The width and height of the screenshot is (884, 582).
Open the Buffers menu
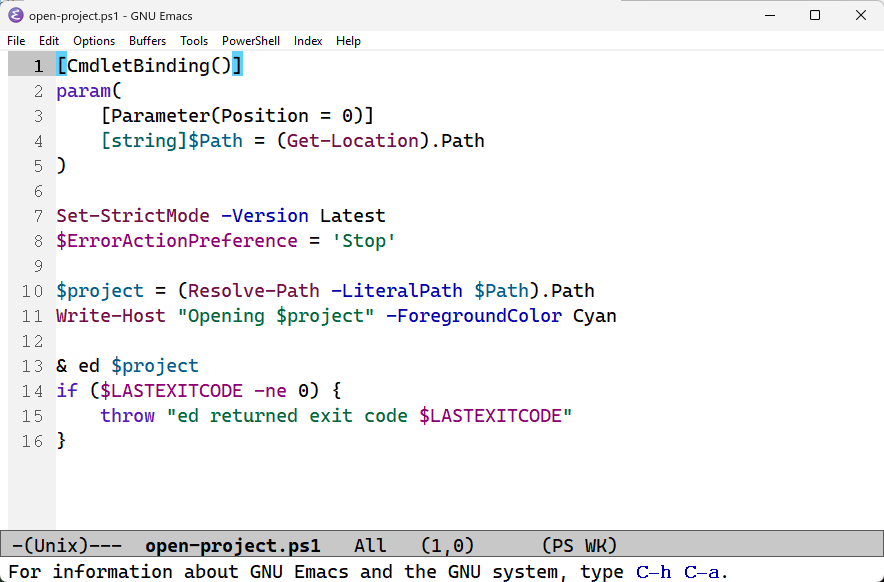(148, 41)
